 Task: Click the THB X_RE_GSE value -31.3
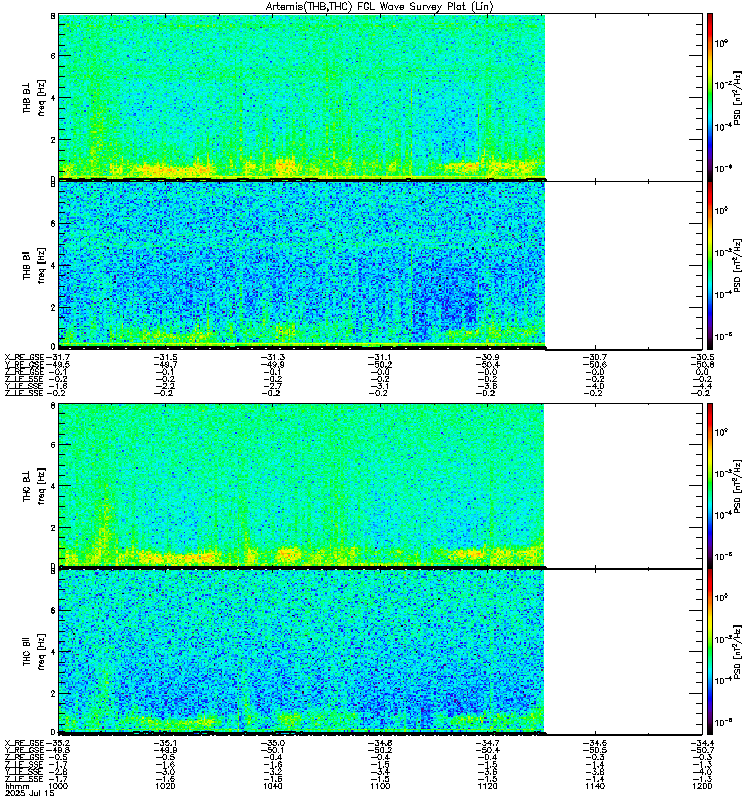(272, 357)
